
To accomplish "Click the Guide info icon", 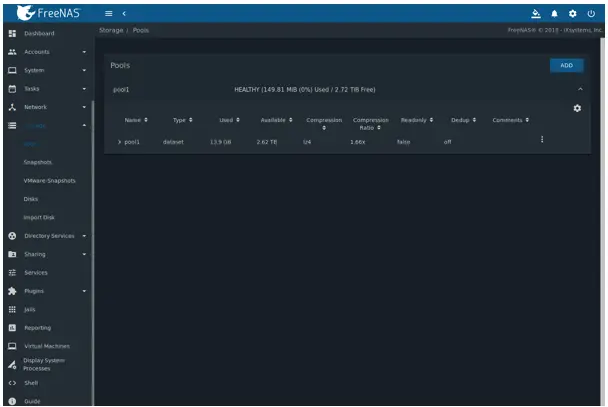I will click(12, 401).
